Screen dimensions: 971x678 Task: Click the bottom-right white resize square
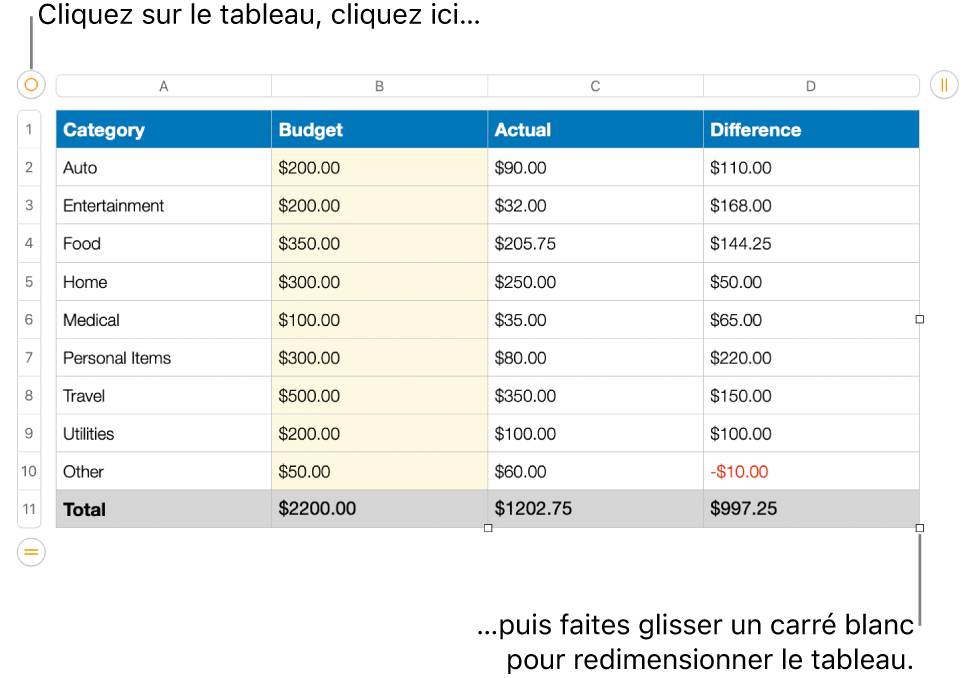(919, 528)
